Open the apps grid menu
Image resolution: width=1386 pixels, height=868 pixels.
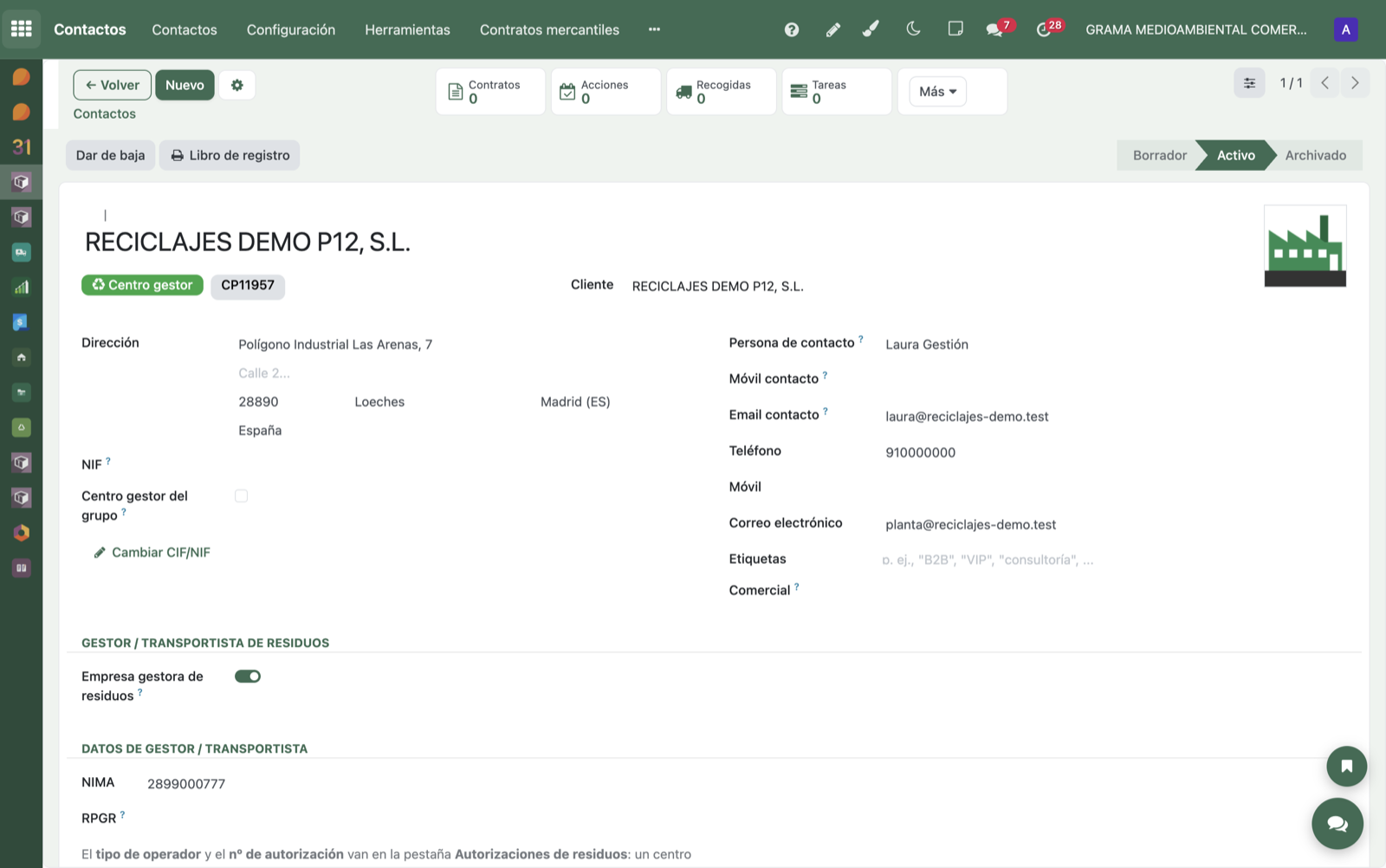(x=21, y=29)
